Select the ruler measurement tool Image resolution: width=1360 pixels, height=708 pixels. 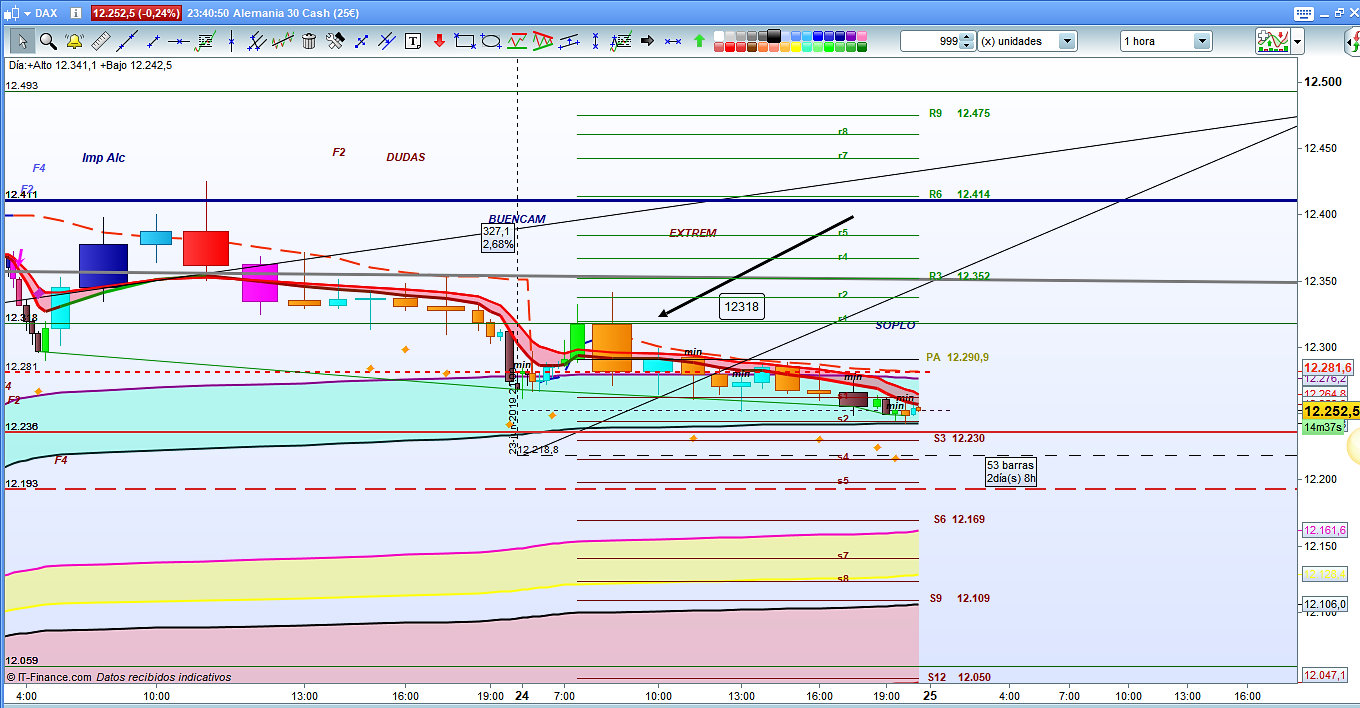pos(100,41)
